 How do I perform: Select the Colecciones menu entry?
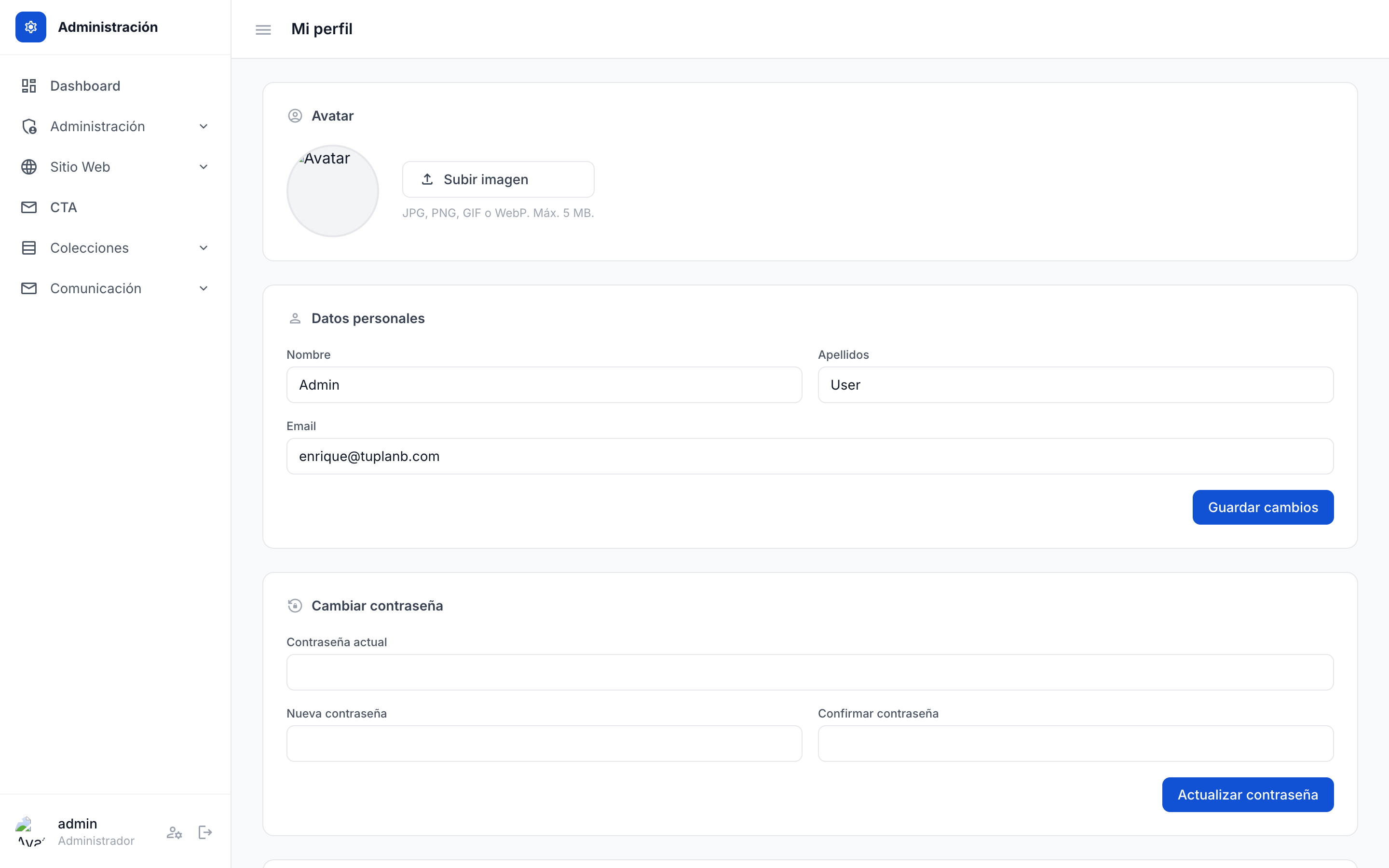tap(115, 248)
